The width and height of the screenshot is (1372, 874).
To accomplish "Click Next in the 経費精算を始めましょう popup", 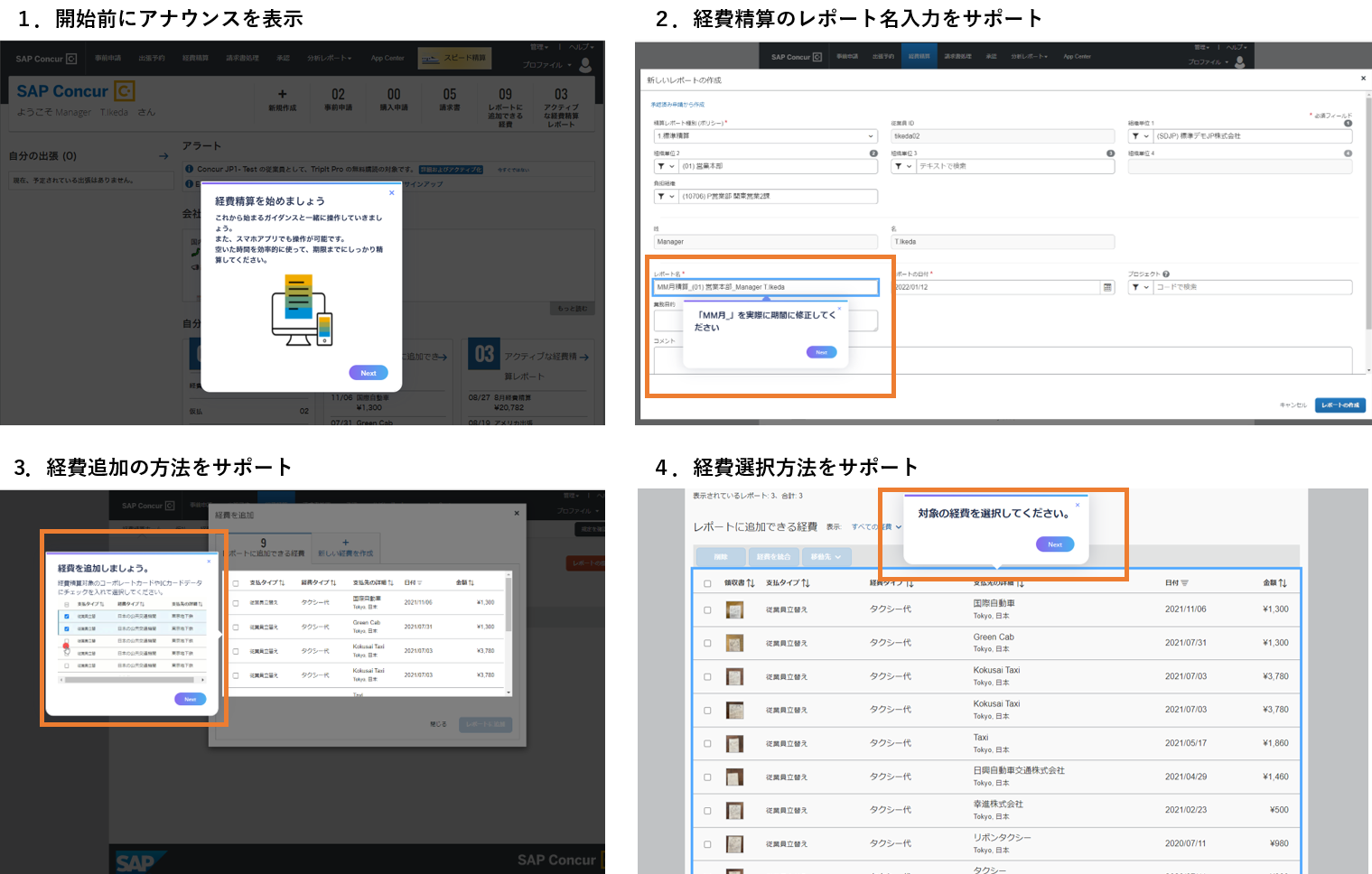I will pos(369,373).
